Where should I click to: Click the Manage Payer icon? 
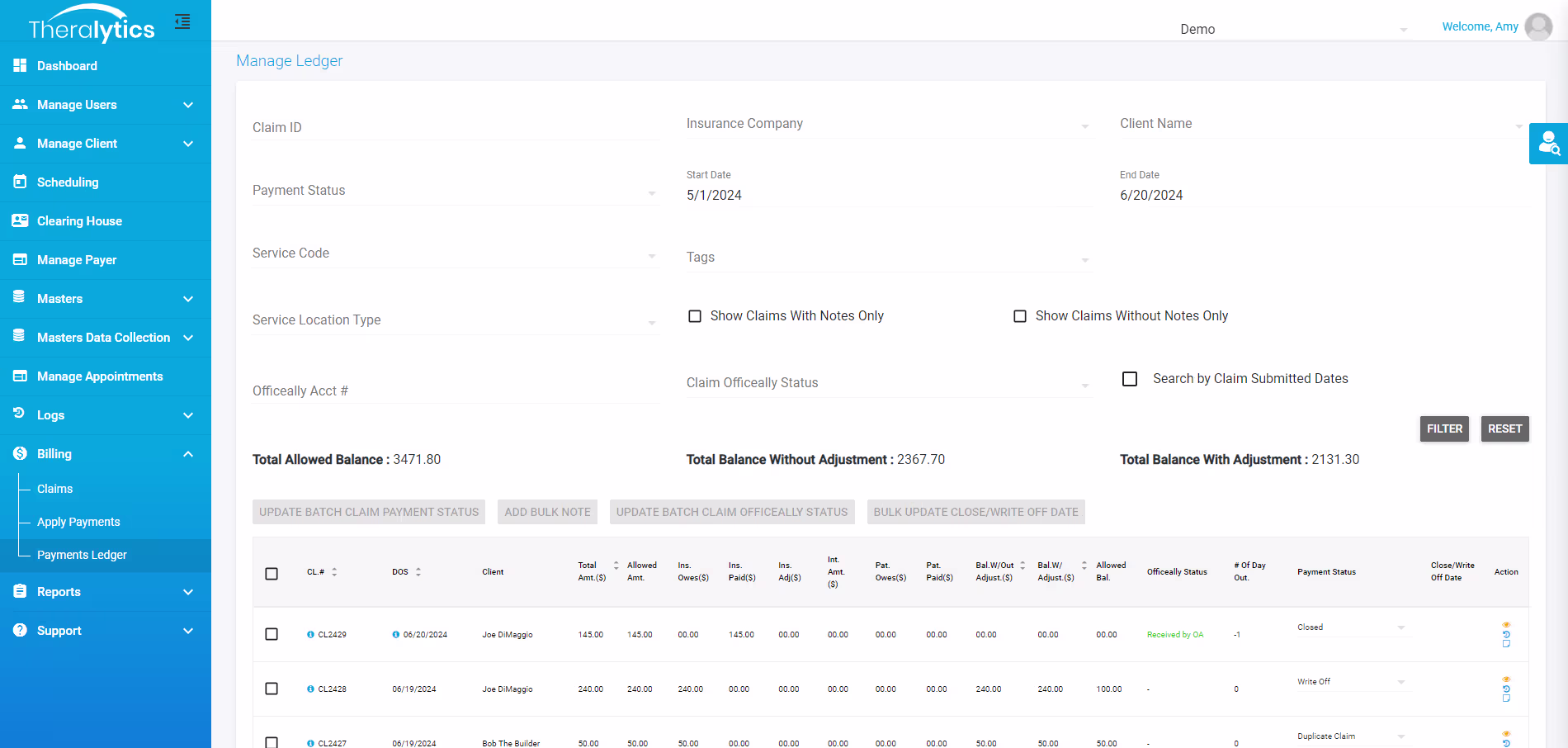coord(20,259)
